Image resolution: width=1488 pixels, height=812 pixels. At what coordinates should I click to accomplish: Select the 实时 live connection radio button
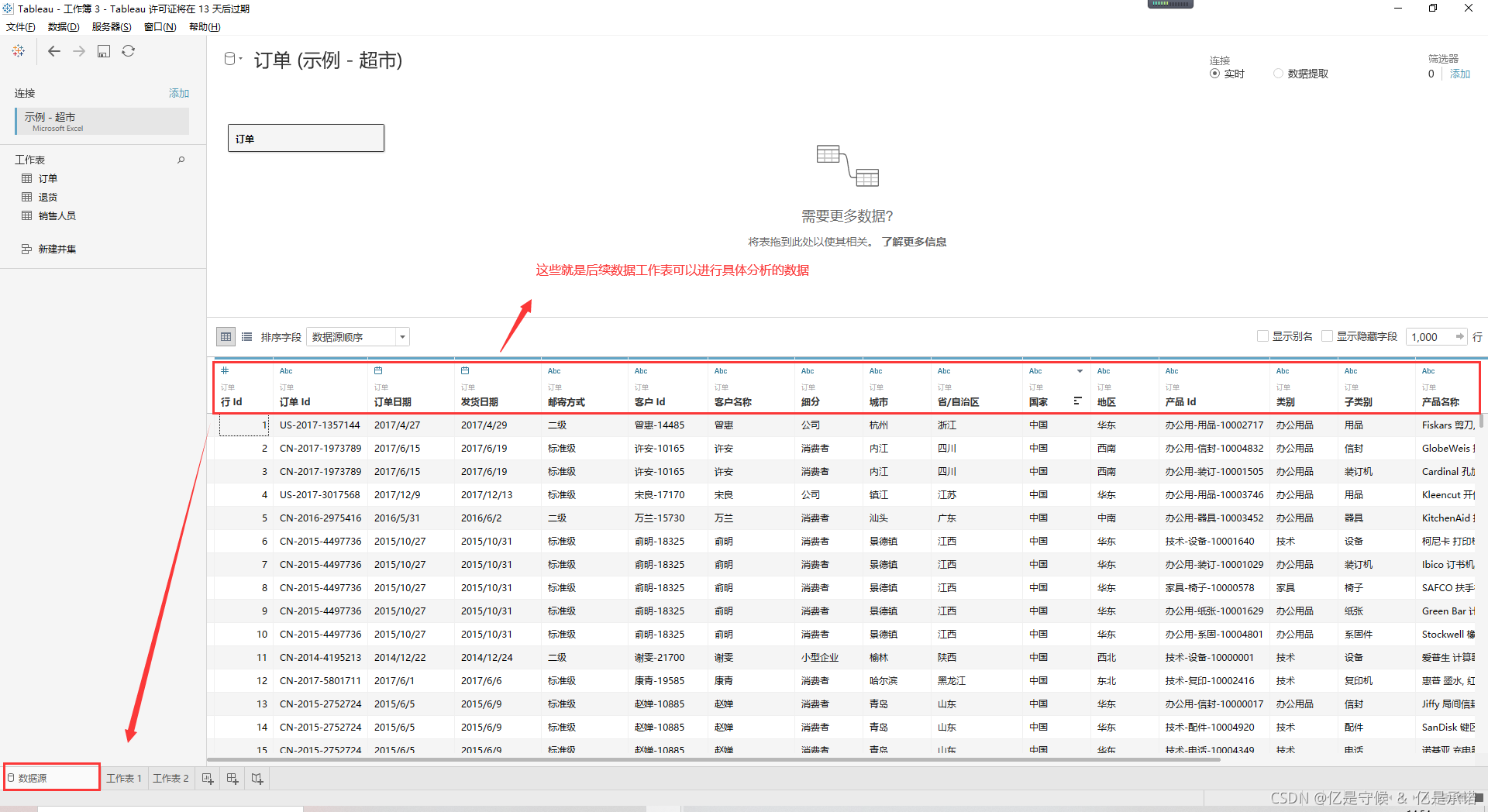click(1214, 74)
